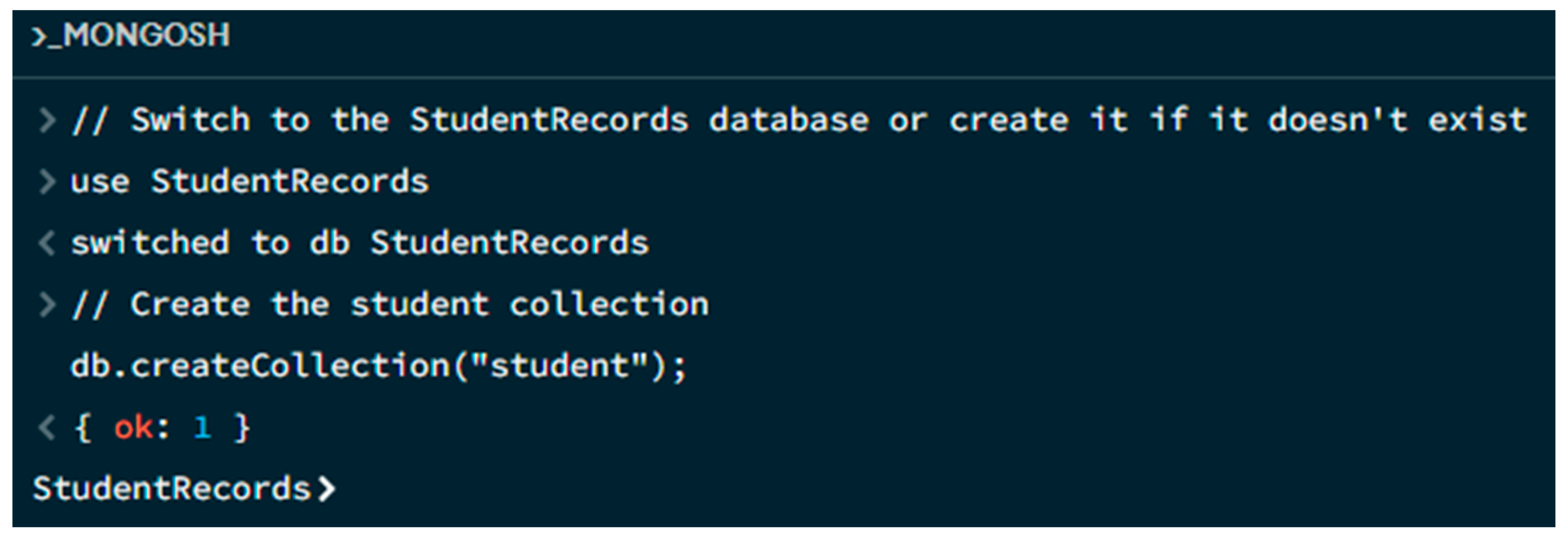Screen dimensions: 1568x540
Task: Click the word "exist" ending the first comment
Action: click(x=1477, y=120)
